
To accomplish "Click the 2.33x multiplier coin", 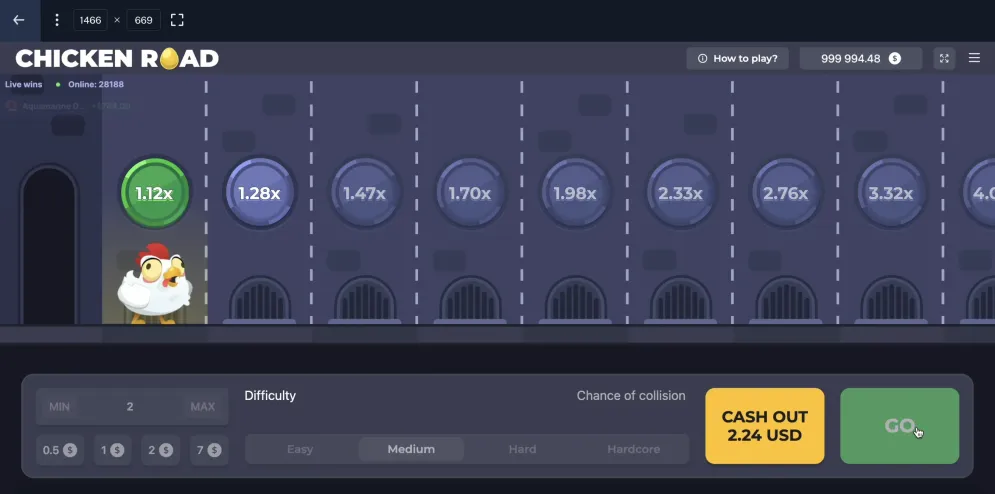I will click(x=680, y=193).
